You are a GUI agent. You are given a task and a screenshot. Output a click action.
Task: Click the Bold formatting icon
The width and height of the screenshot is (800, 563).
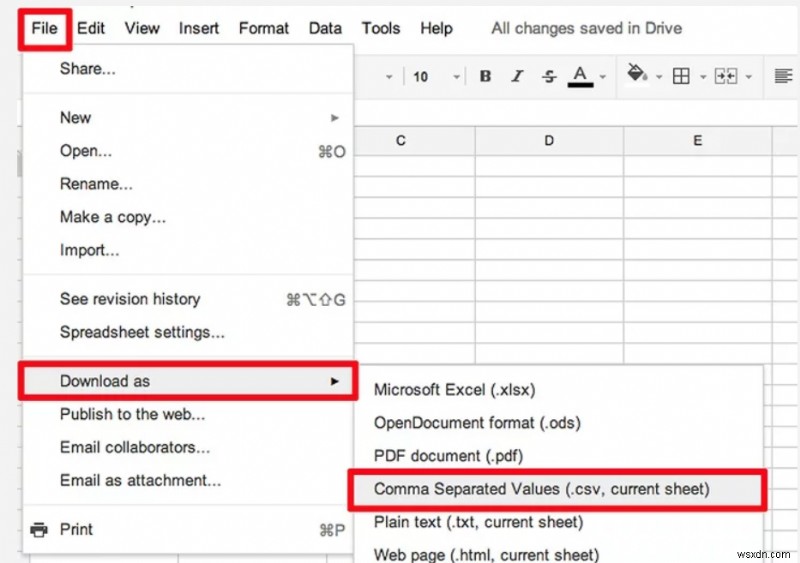click(485, 77)
